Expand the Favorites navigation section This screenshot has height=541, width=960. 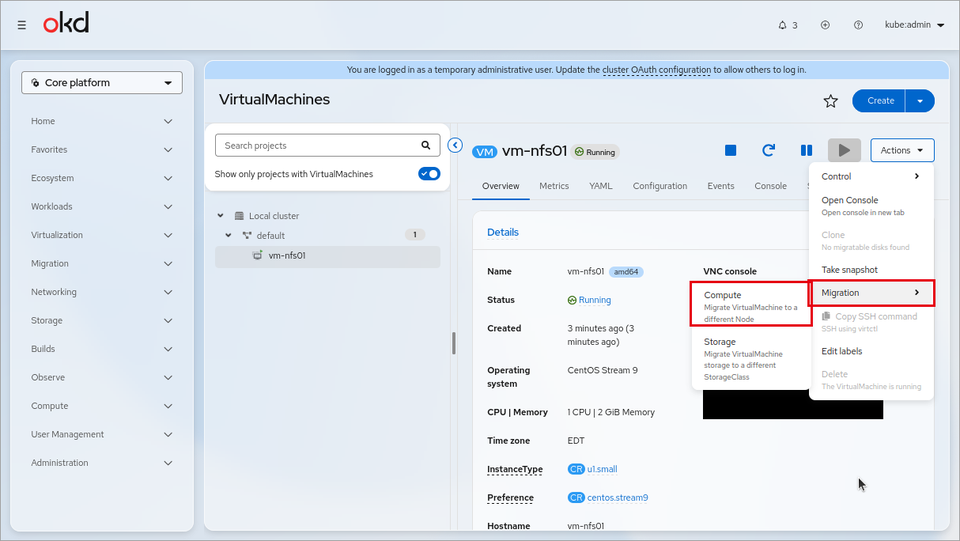click(102, 150)
